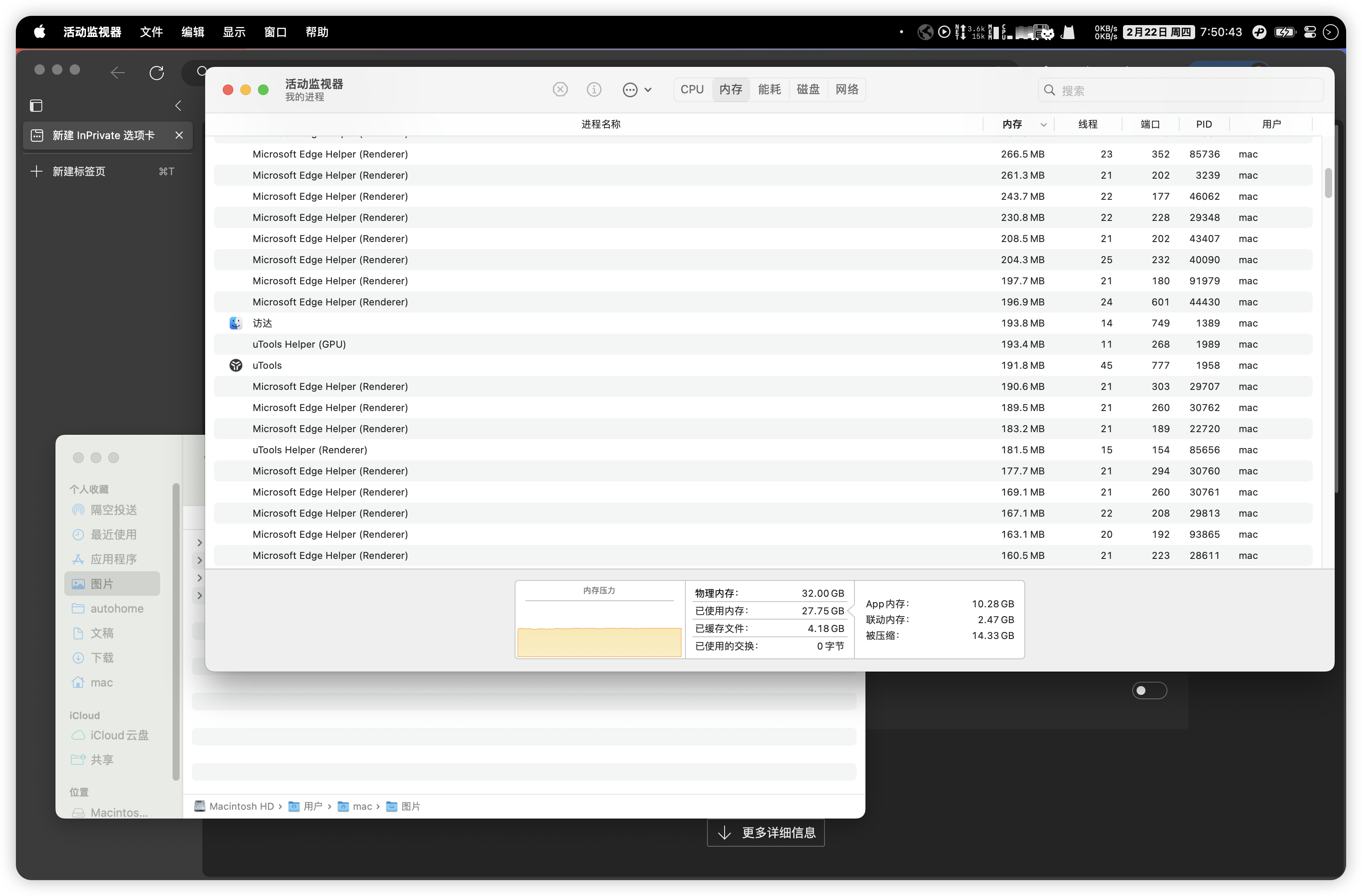Select 图片 in Finder sidebar
The height and width of the screenshot is (896, 1362).
112,584
